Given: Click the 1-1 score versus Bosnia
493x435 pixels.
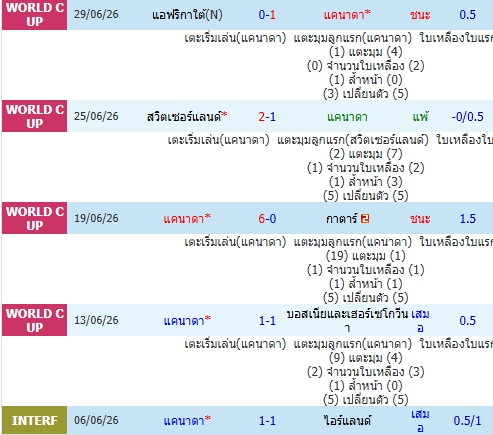Looking at the screenshot, I should click(267, 321).
